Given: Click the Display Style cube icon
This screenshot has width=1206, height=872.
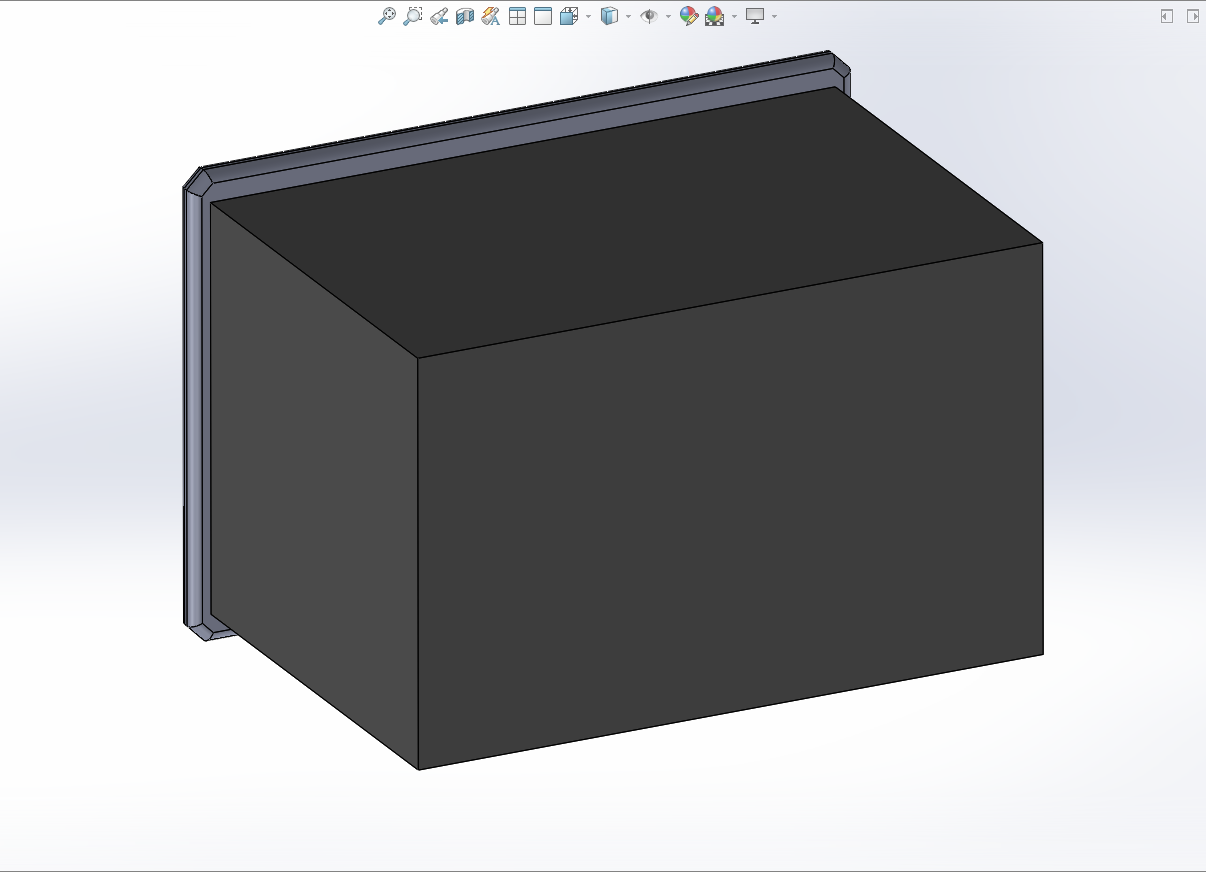Looking at the screenshot, I should (609, 16).
